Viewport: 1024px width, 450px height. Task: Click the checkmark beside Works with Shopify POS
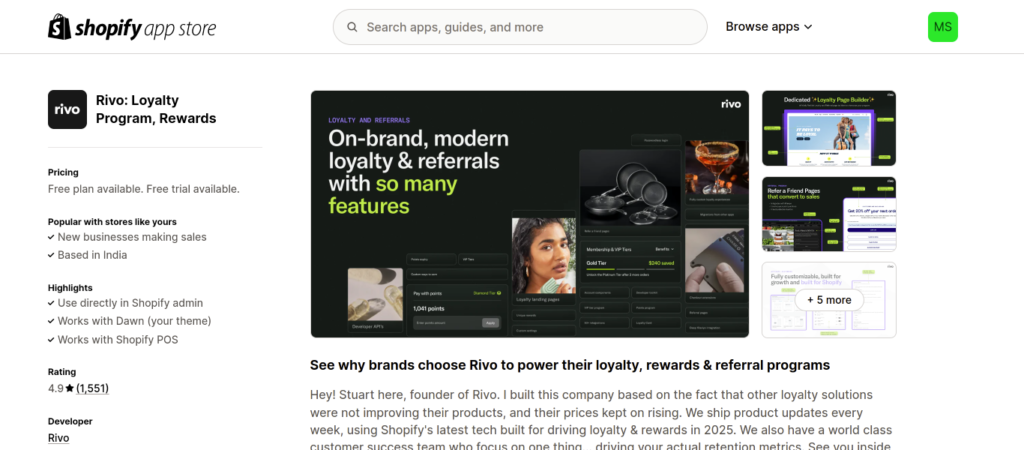pyautogui.click(x=51, y=340)
